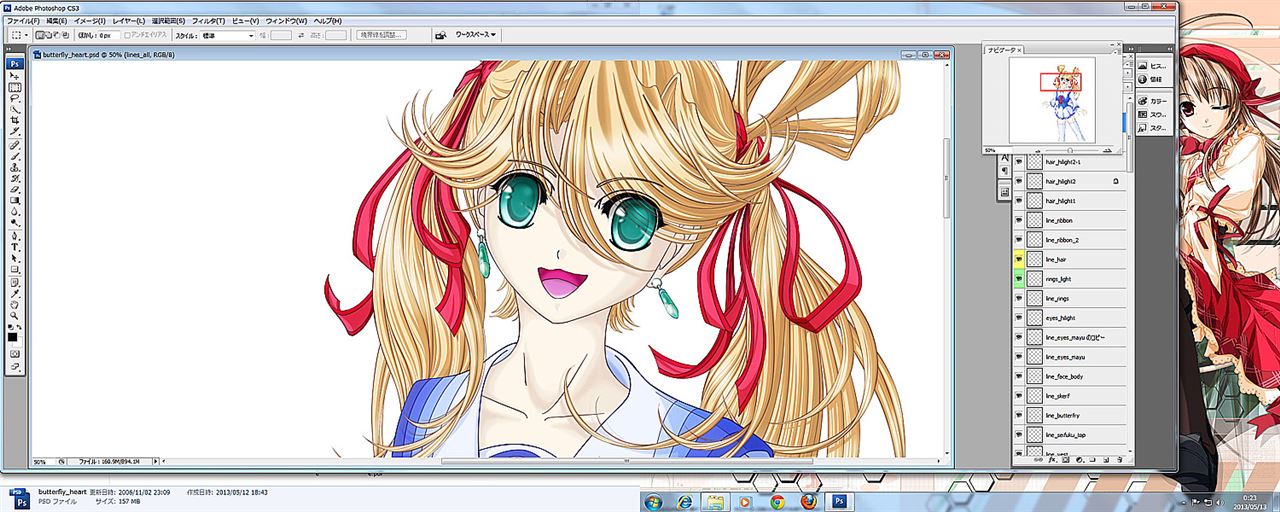Hide the eyes_hlight layer
The image size is (1280, 512).
tap(1019, 318)
